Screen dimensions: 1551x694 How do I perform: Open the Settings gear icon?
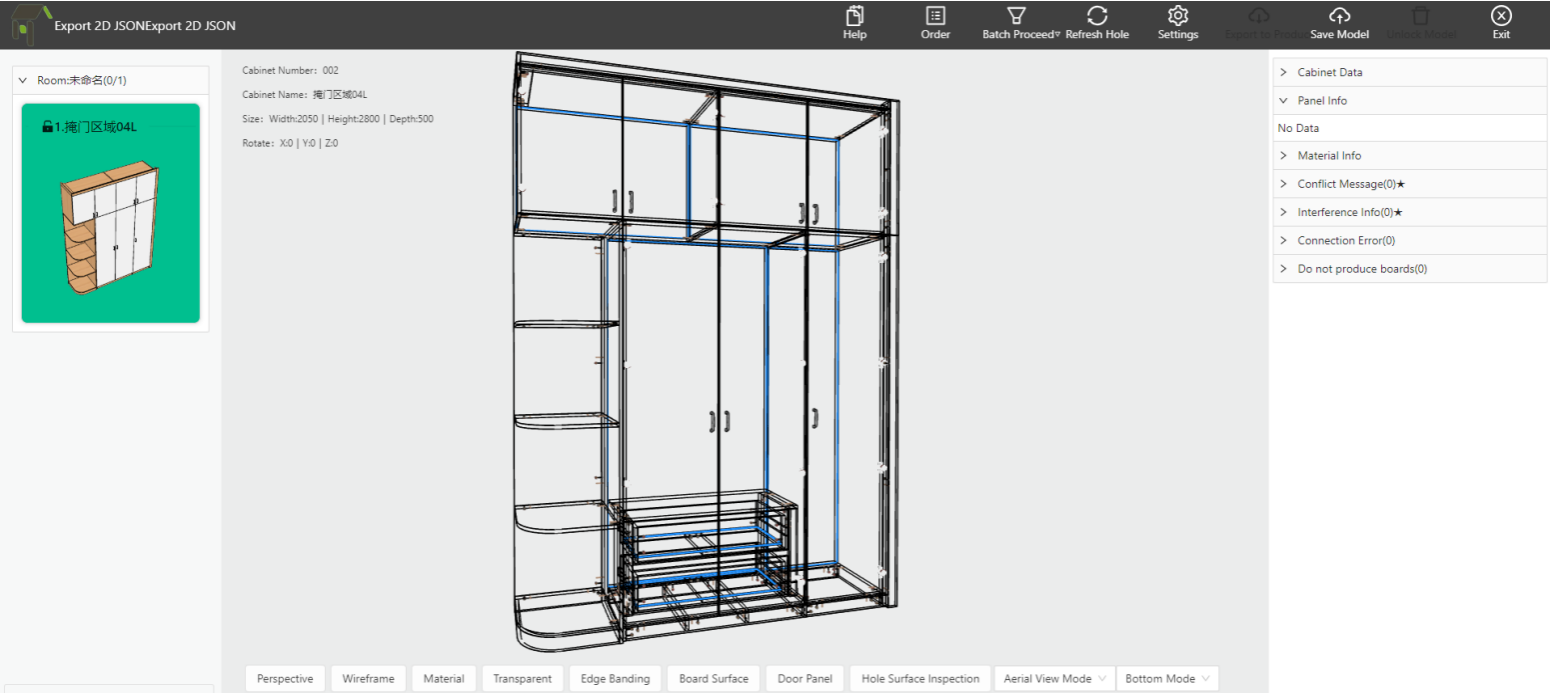pyautogui.click(x=1178, y=17)
